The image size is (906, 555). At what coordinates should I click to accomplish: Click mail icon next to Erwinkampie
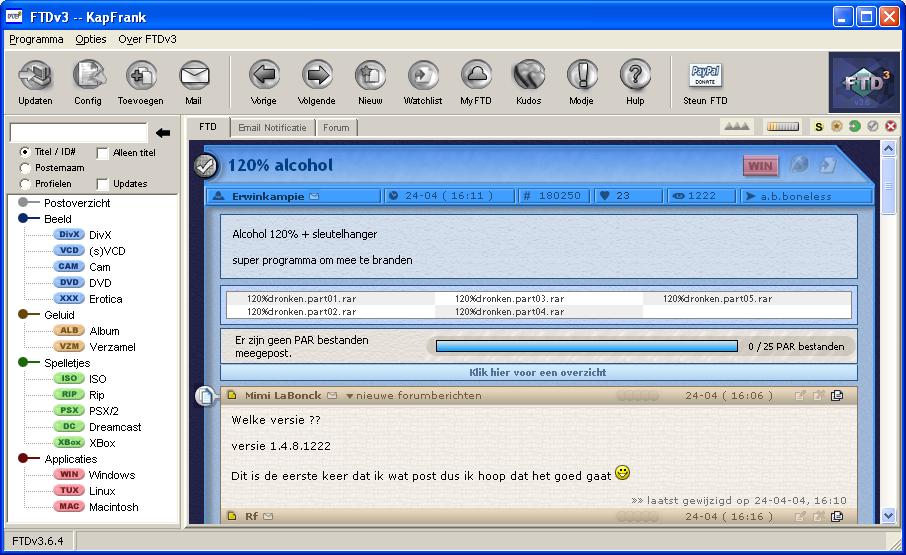(314, 196)
